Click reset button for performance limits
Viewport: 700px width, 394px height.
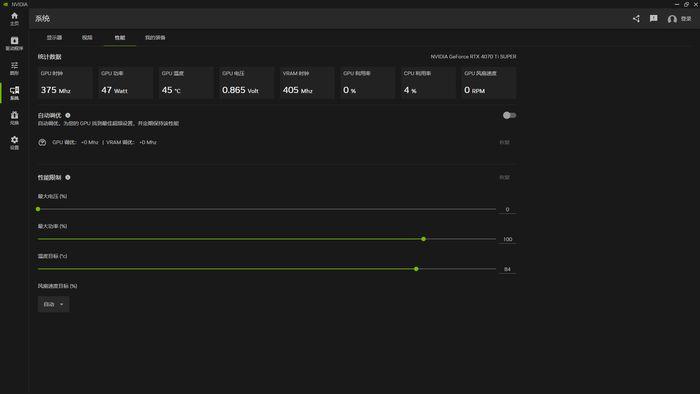(x=504, y=177)
